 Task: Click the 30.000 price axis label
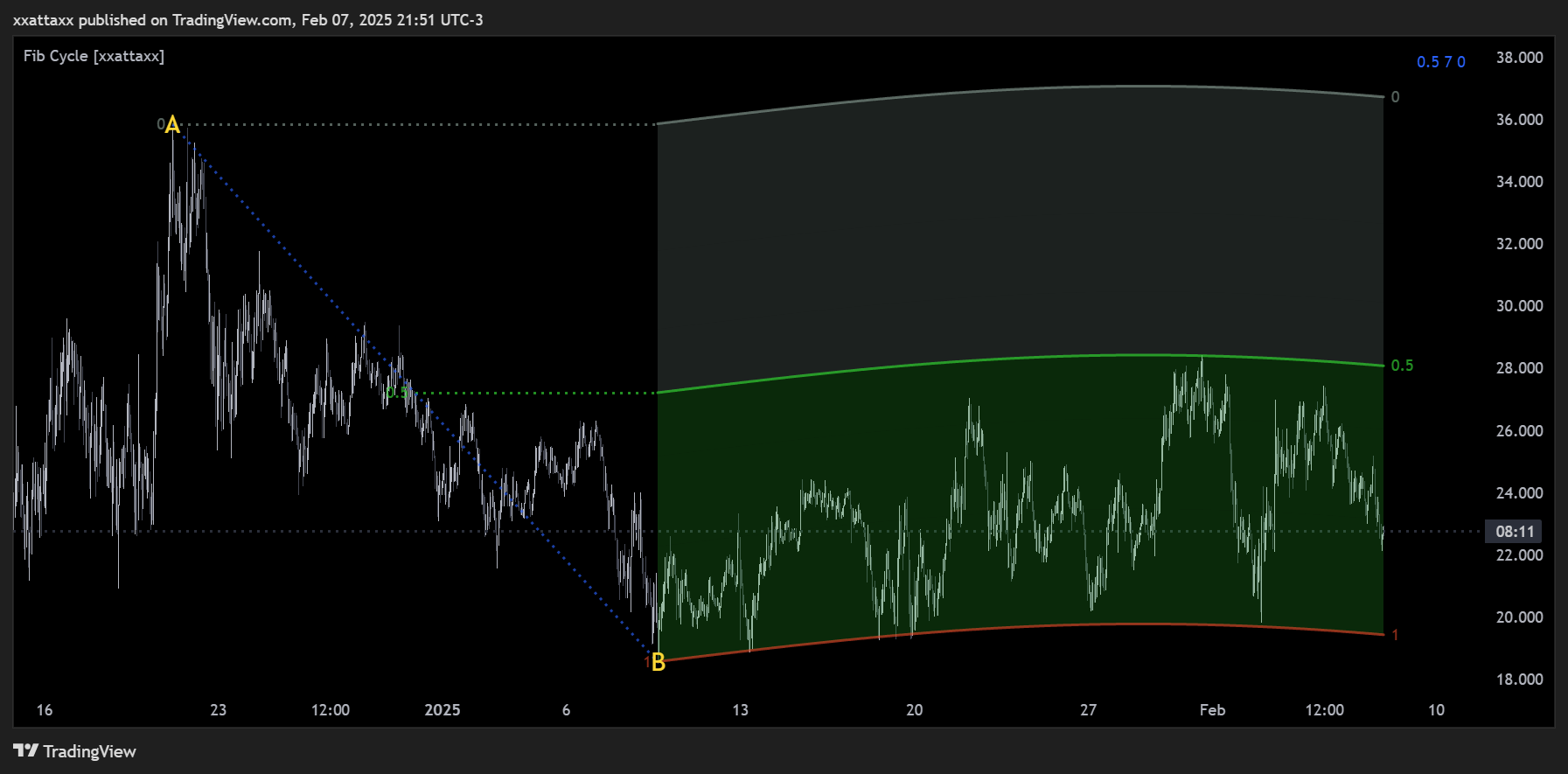point(1519,306)
